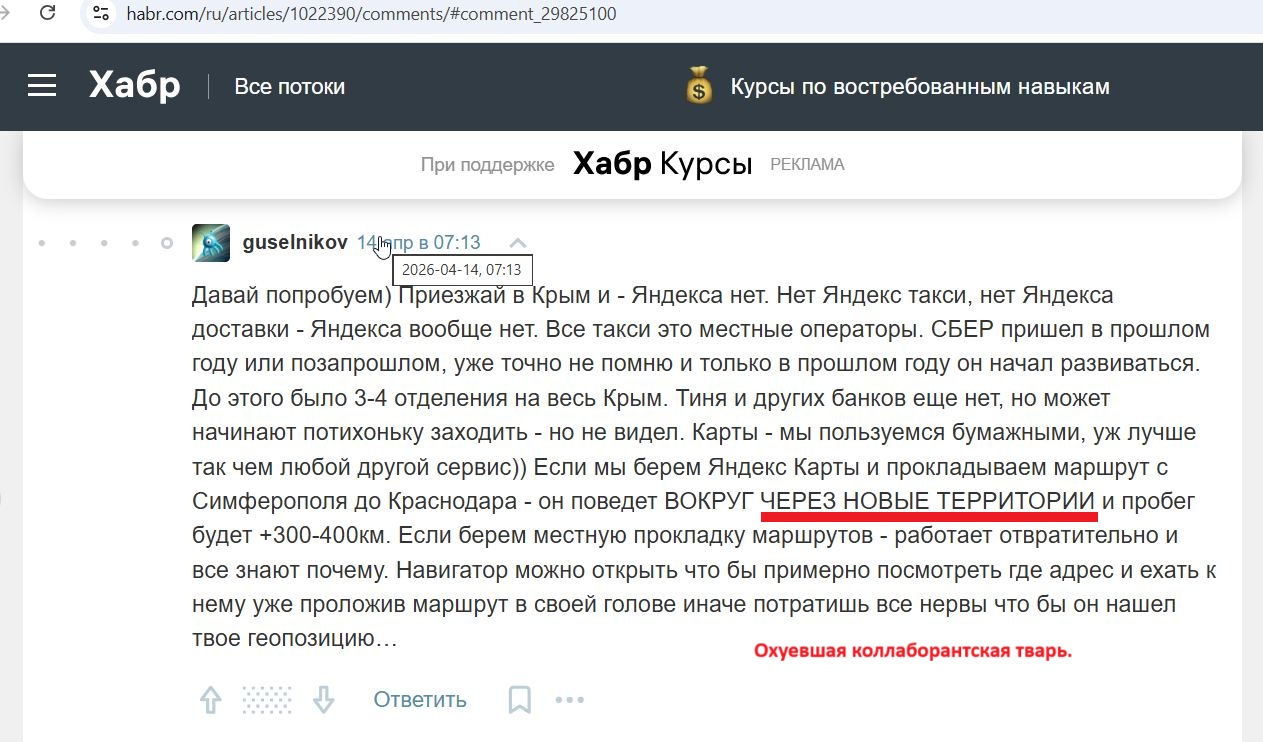The width and height of the screenshot is (1263, 742).
Task: Reload the page with browser refresh button
Action: [x=46, y=13]
